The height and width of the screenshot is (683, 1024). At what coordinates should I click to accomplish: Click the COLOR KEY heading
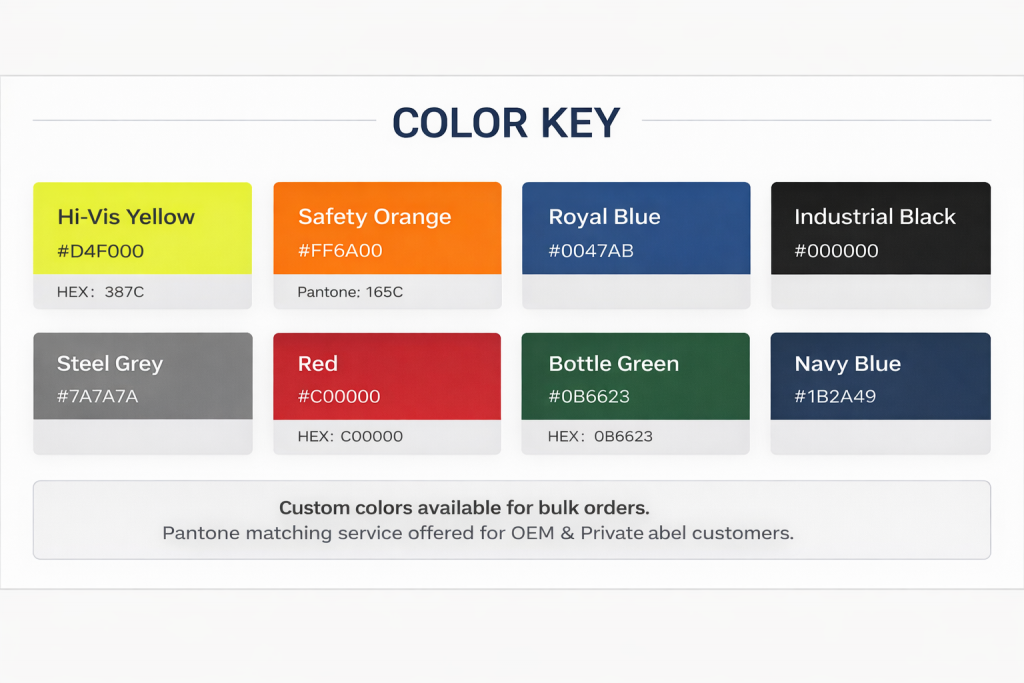coord(506,123)
